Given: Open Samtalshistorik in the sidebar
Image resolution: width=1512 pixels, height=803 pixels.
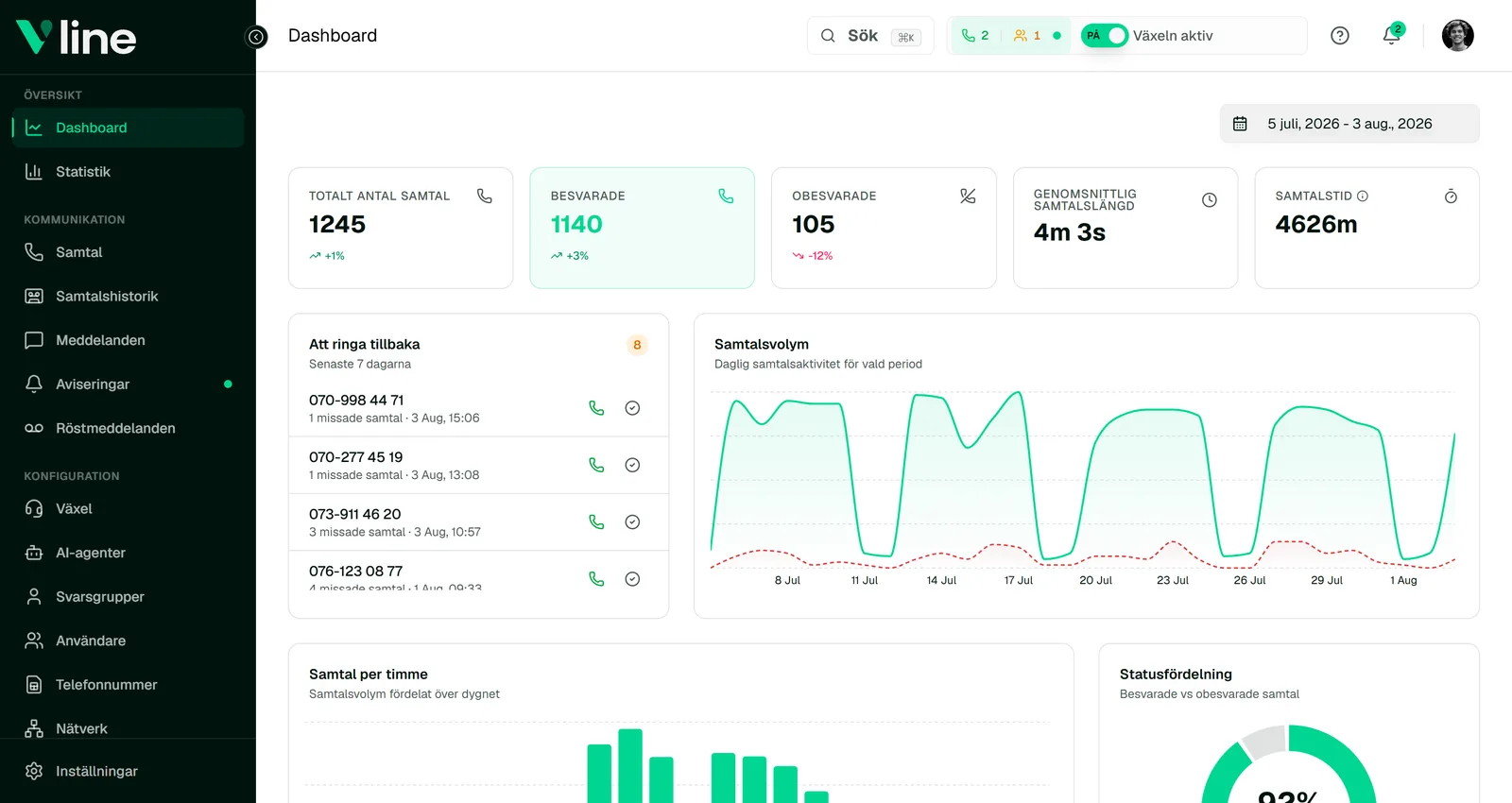Looking at the screenshot, I should pyautogui.click(x=128, y=297).
